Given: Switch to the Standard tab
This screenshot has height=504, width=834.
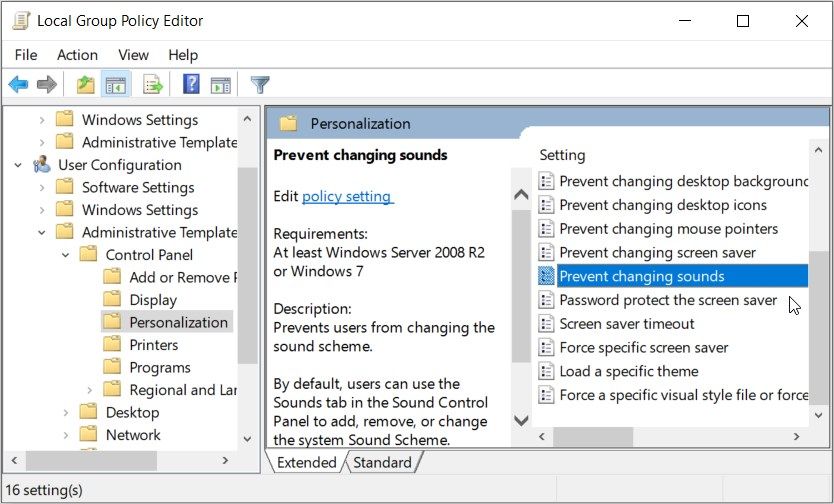Looking at the screenshot, I should [382, 462].
